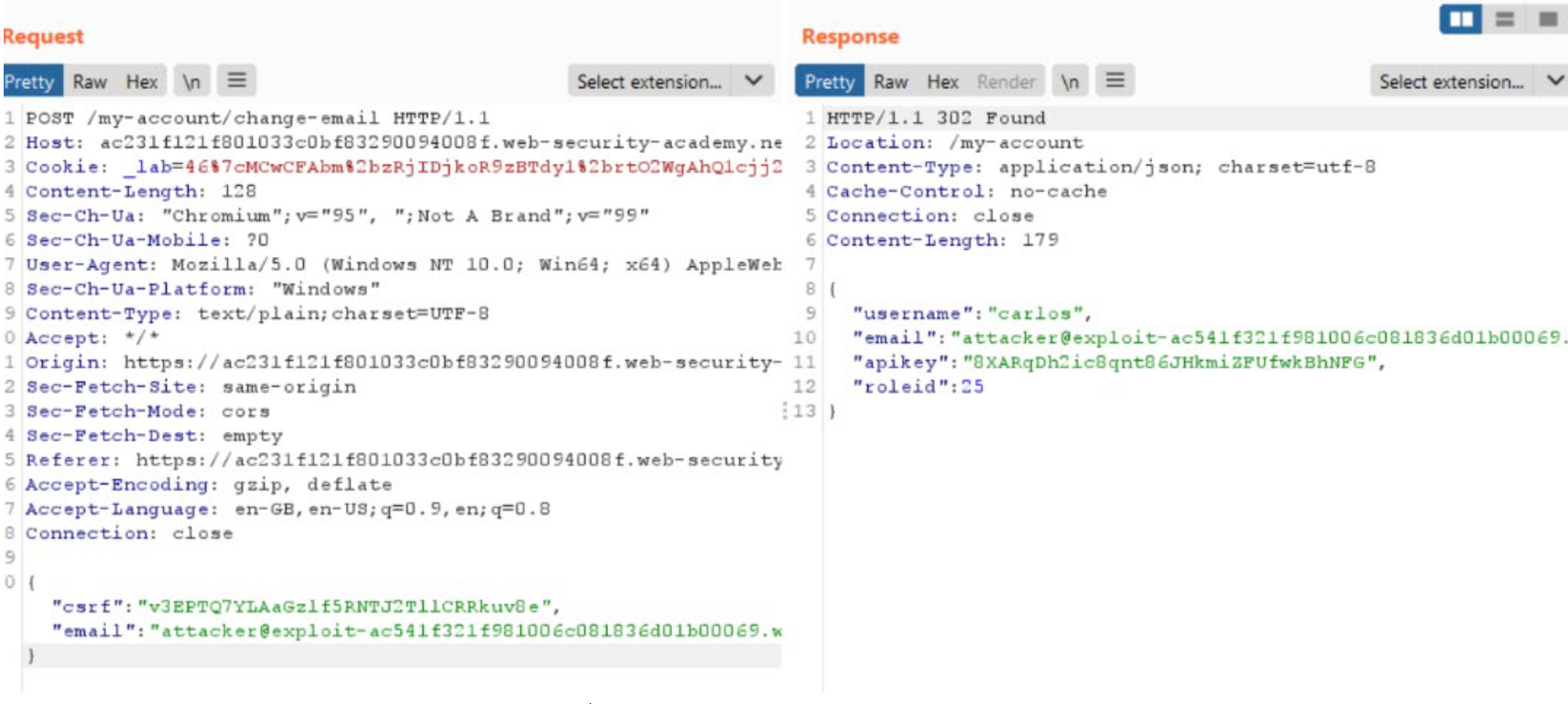Toggle newline display in Response panel
This screenshot has height=704, width=1568.
click(1070, 81)
